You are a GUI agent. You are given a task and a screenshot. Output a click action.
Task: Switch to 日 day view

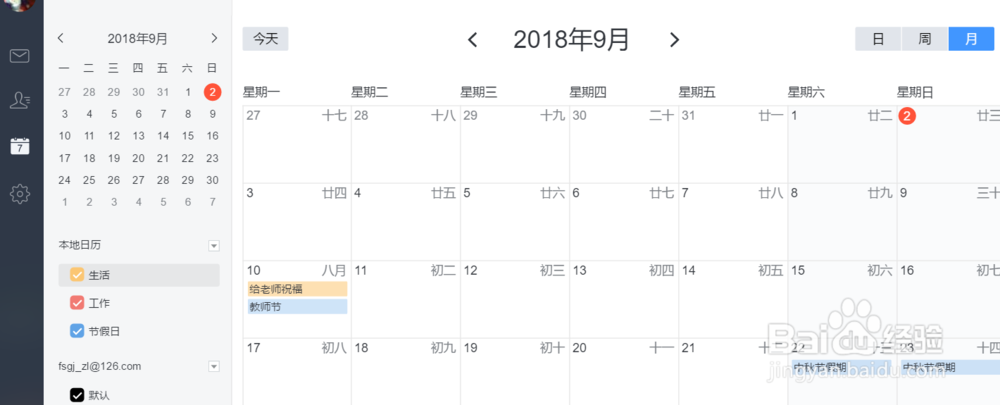pyautogui.click(x=878, y=39)
